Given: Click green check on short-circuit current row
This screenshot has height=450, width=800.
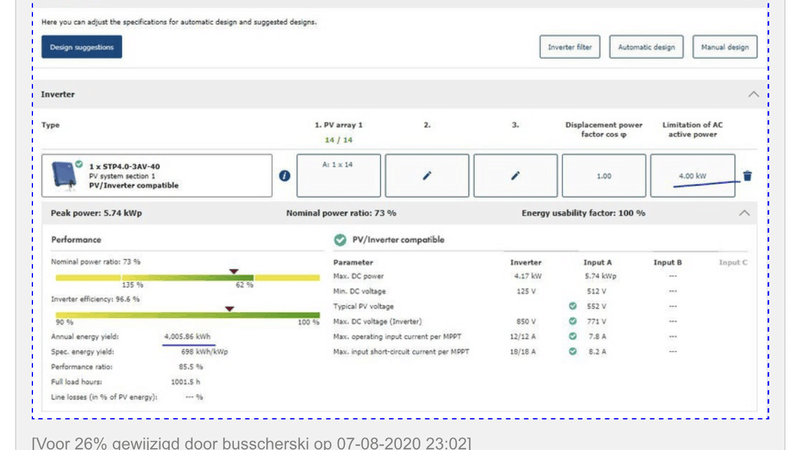Looking at the screenshot, I should coord(572,352).
